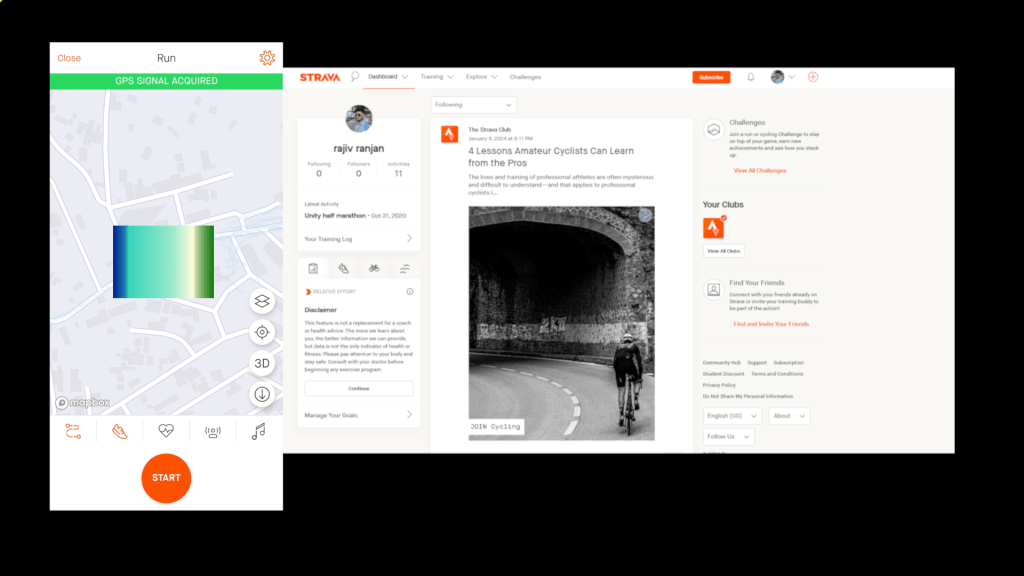This screenshot has width=1024, height=576.
Task: Select the running shoe sport type
Action: tap(119, 432)
